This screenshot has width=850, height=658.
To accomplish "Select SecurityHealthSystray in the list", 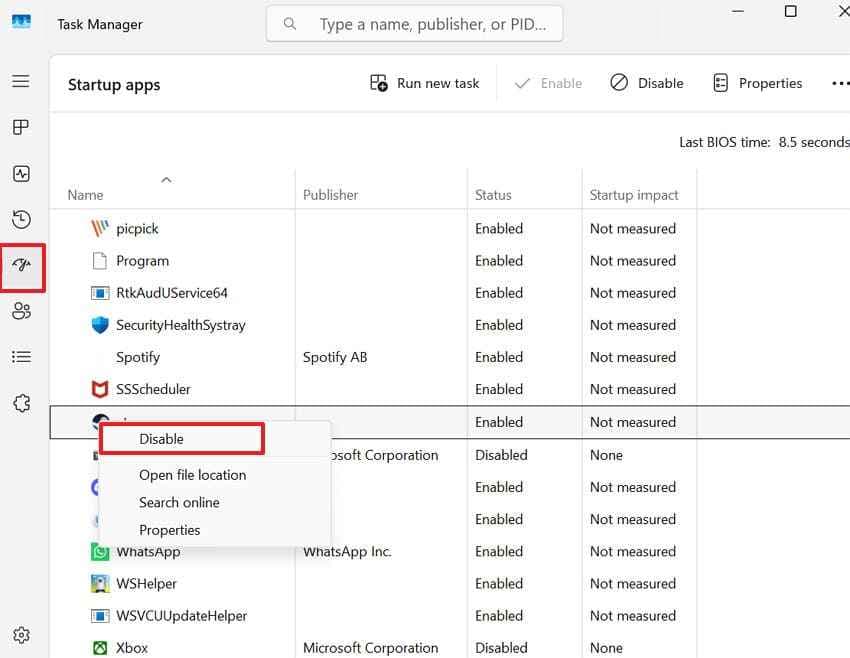I will click(181, 325).
